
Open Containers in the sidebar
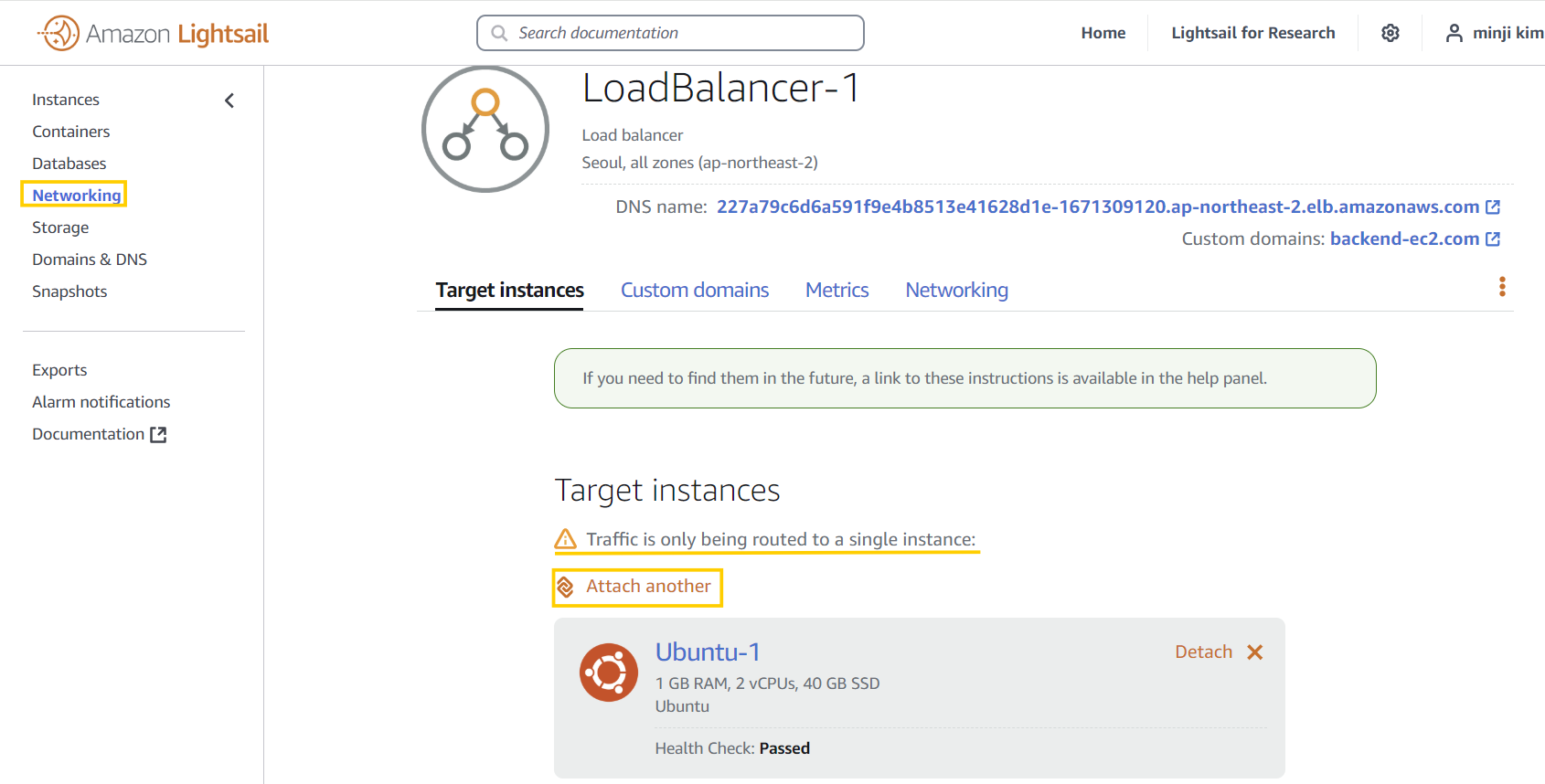click(x=71, y=132)
